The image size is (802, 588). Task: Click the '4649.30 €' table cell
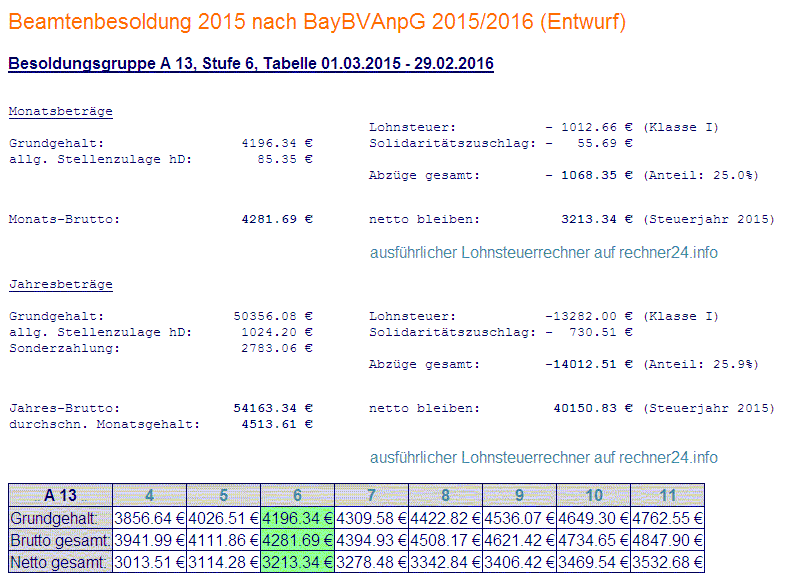tap(593, 518)
